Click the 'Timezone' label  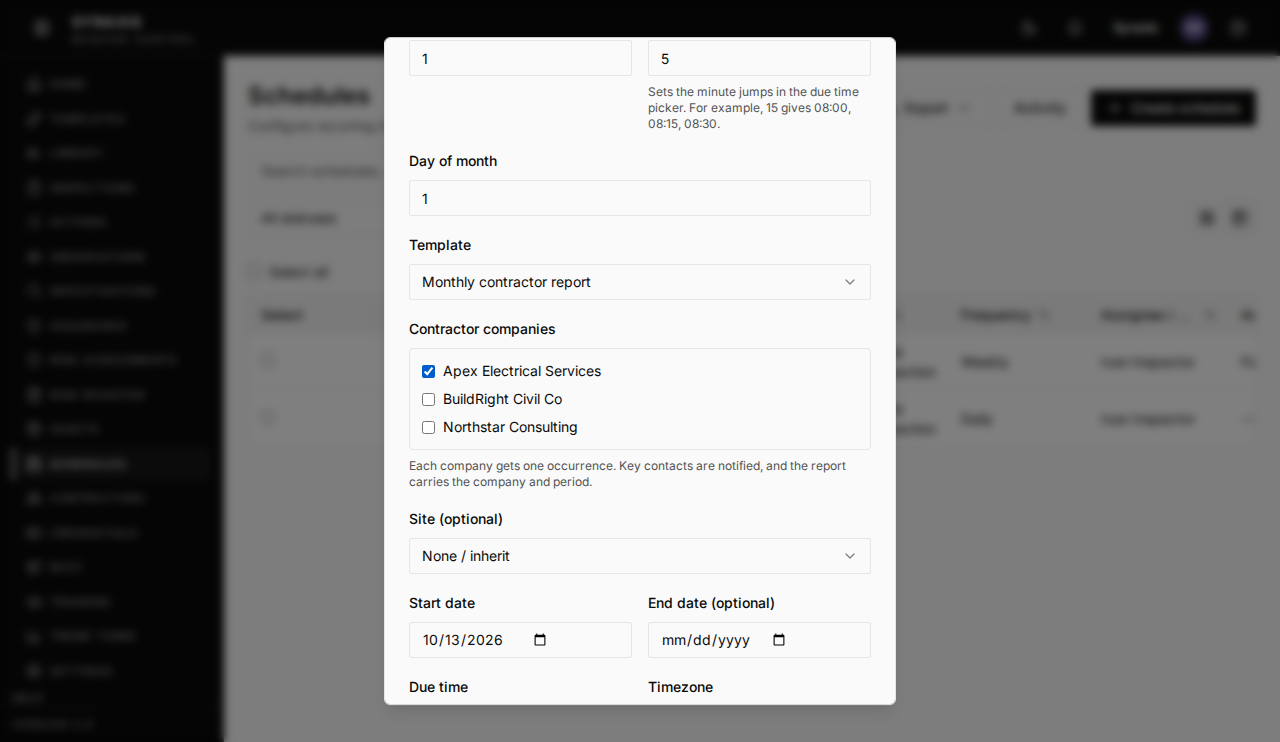pos(680,687)
